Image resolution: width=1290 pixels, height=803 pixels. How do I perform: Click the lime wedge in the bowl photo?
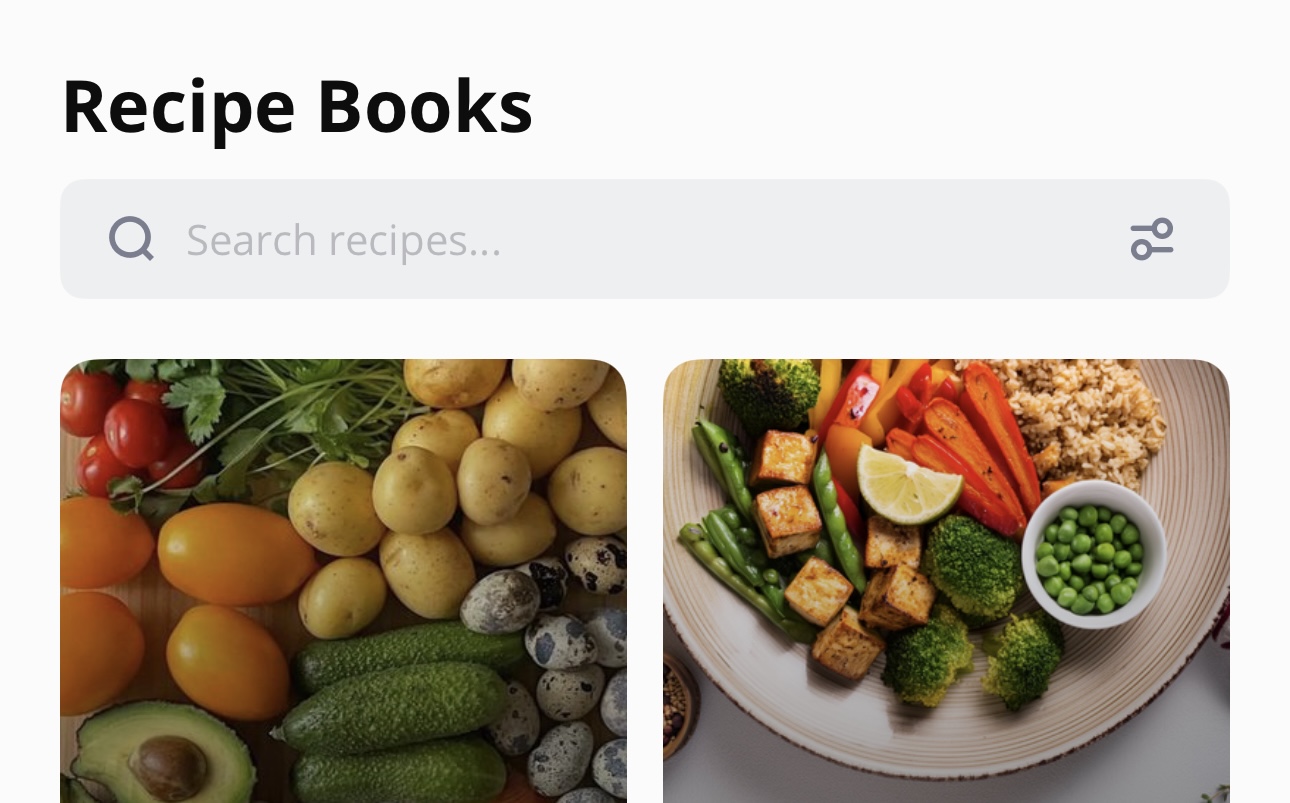[909, 484]
